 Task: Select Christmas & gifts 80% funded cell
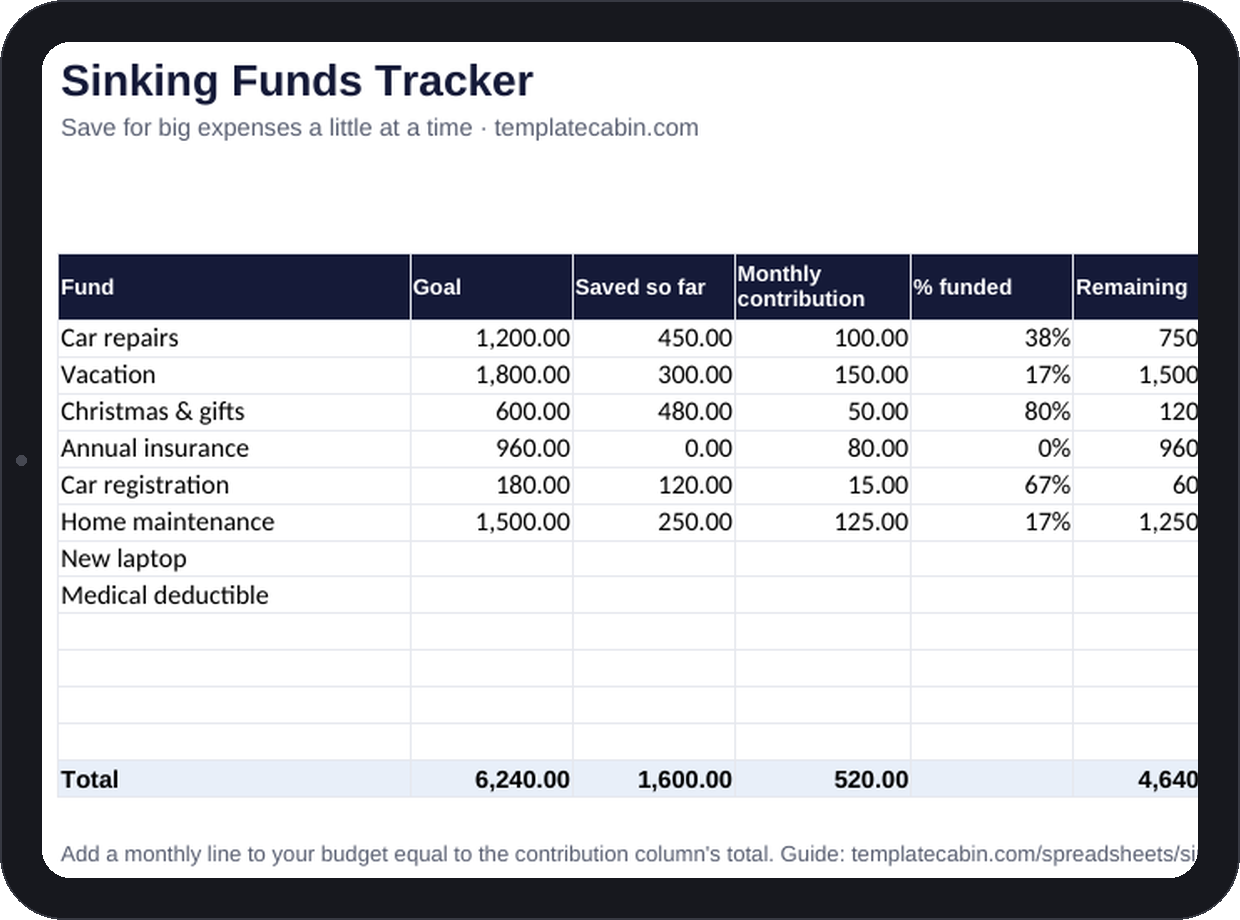point(992,412)
